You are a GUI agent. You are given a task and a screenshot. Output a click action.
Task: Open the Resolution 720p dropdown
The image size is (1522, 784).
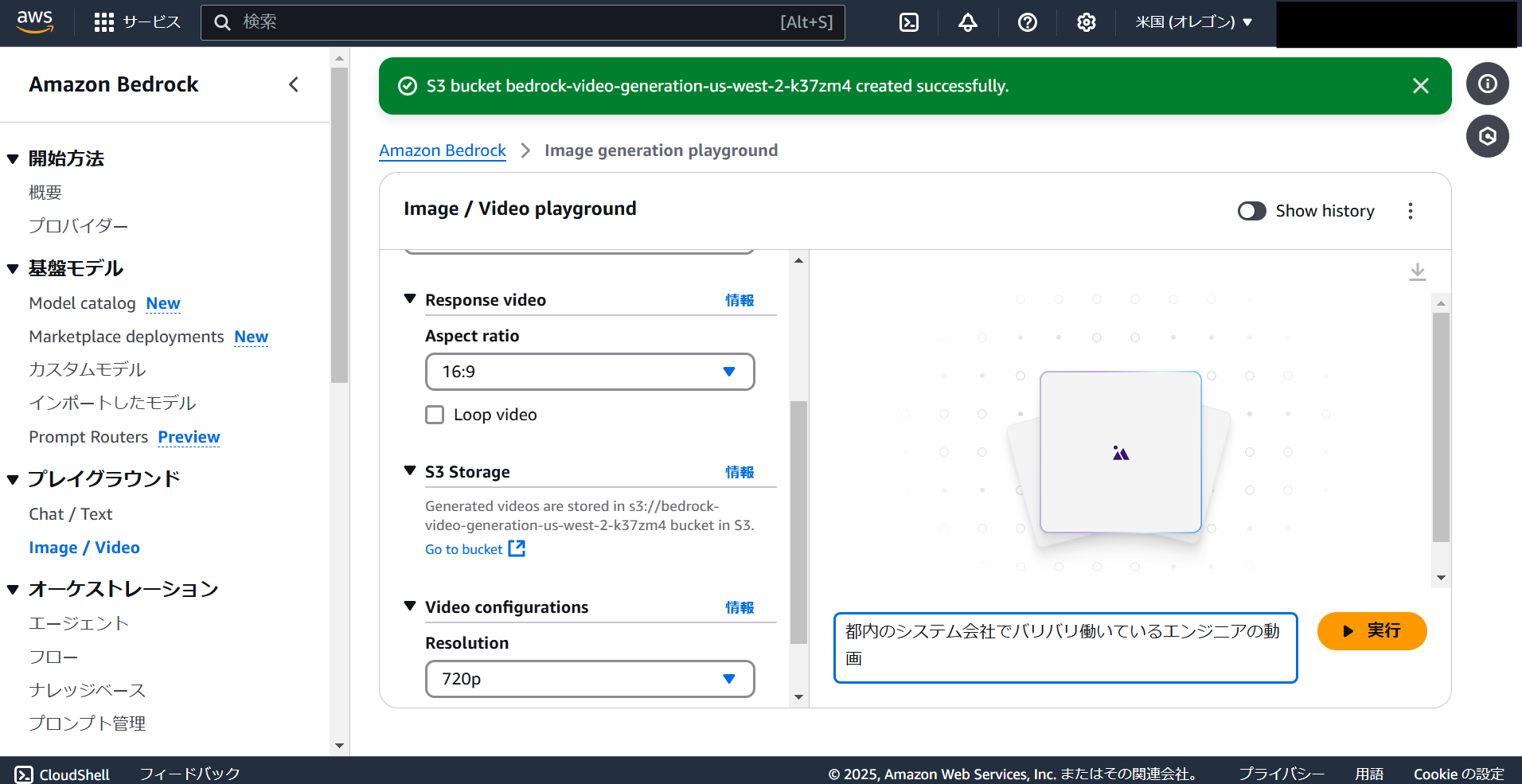coord(590,679)
